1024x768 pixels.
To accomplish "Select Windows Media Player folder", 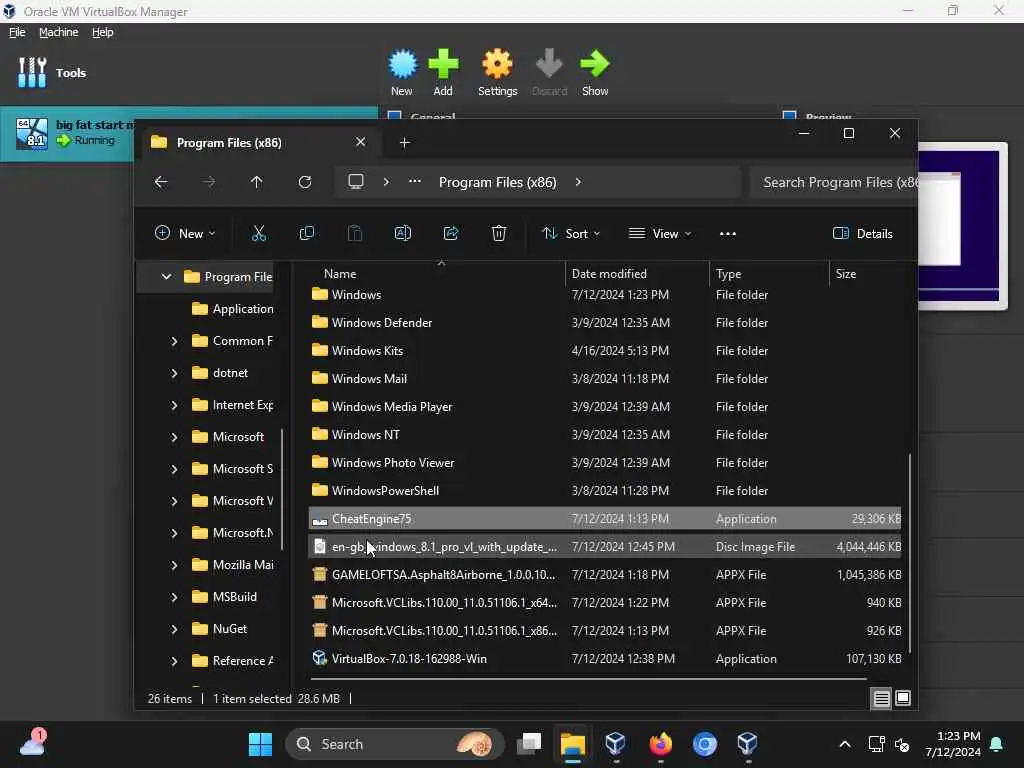I will pyautogui.click(x=605, y=407).
